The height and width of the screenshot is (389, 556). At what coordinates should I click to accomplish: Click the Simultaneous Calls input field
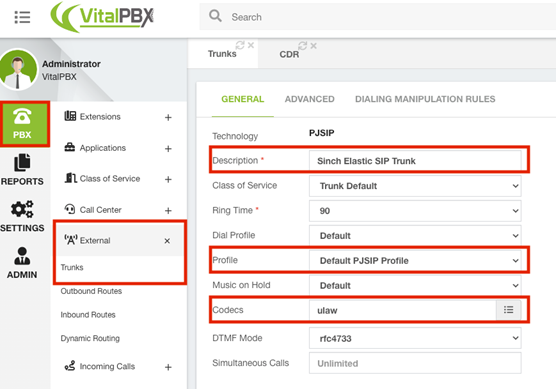(x=415, y=363)
